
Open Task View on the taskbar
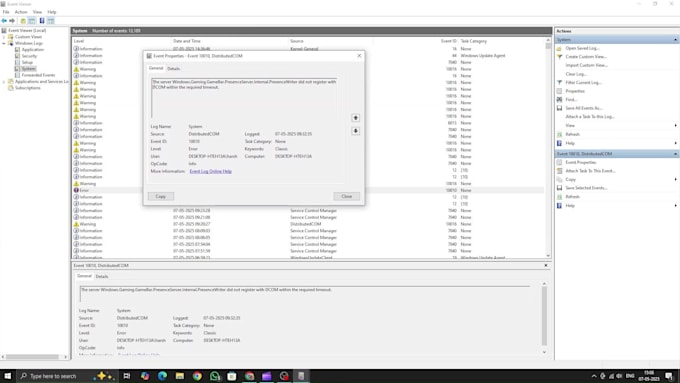tap(127, 376)
